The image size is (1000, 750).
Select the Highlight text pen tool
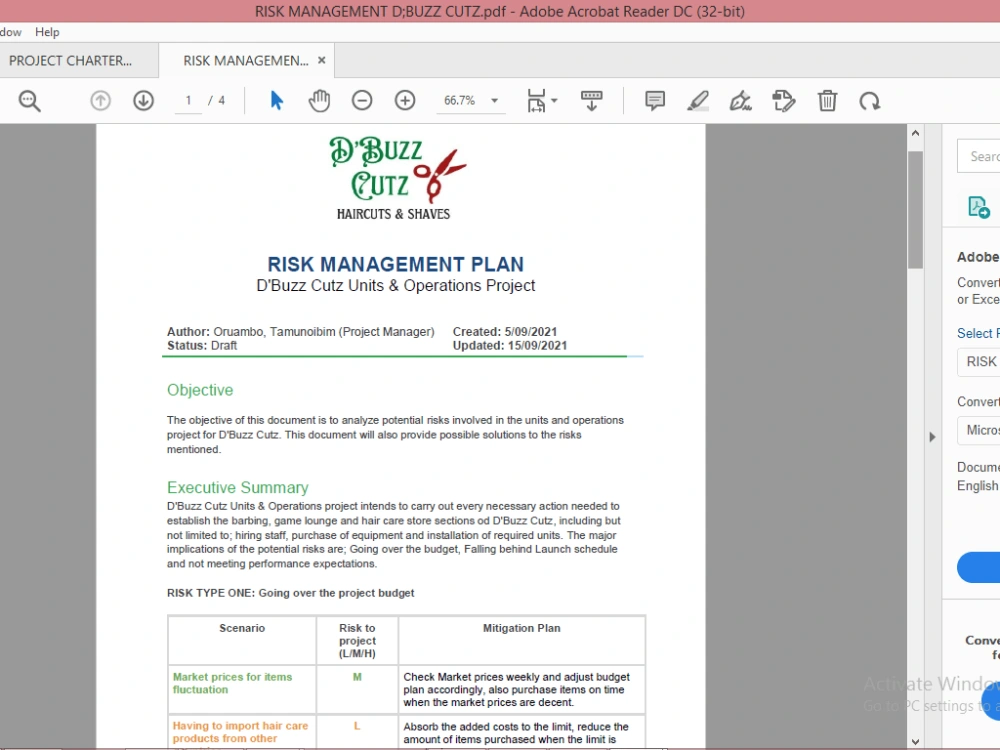[698, 101]
